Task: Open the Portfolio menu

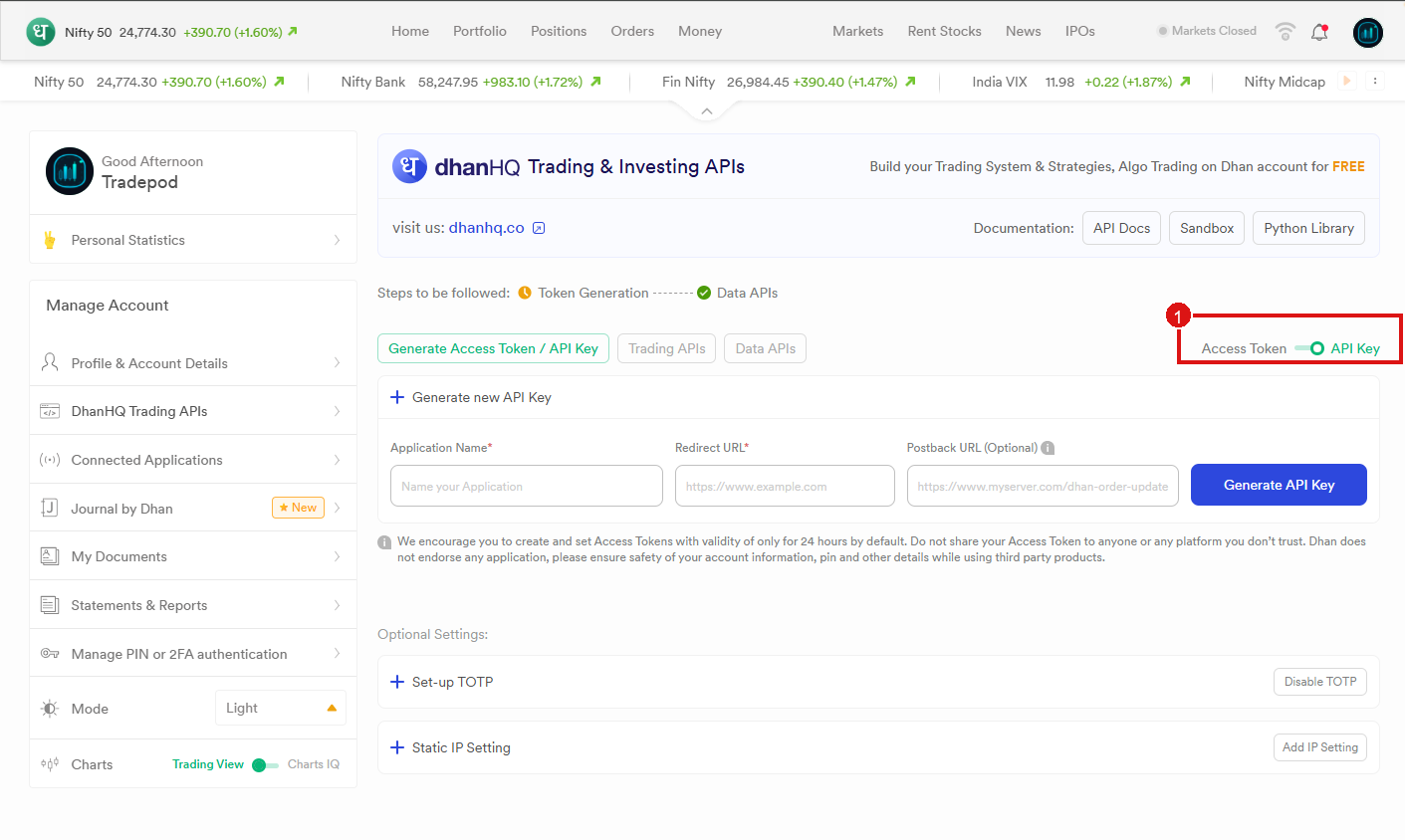Action: coord(480,32)
